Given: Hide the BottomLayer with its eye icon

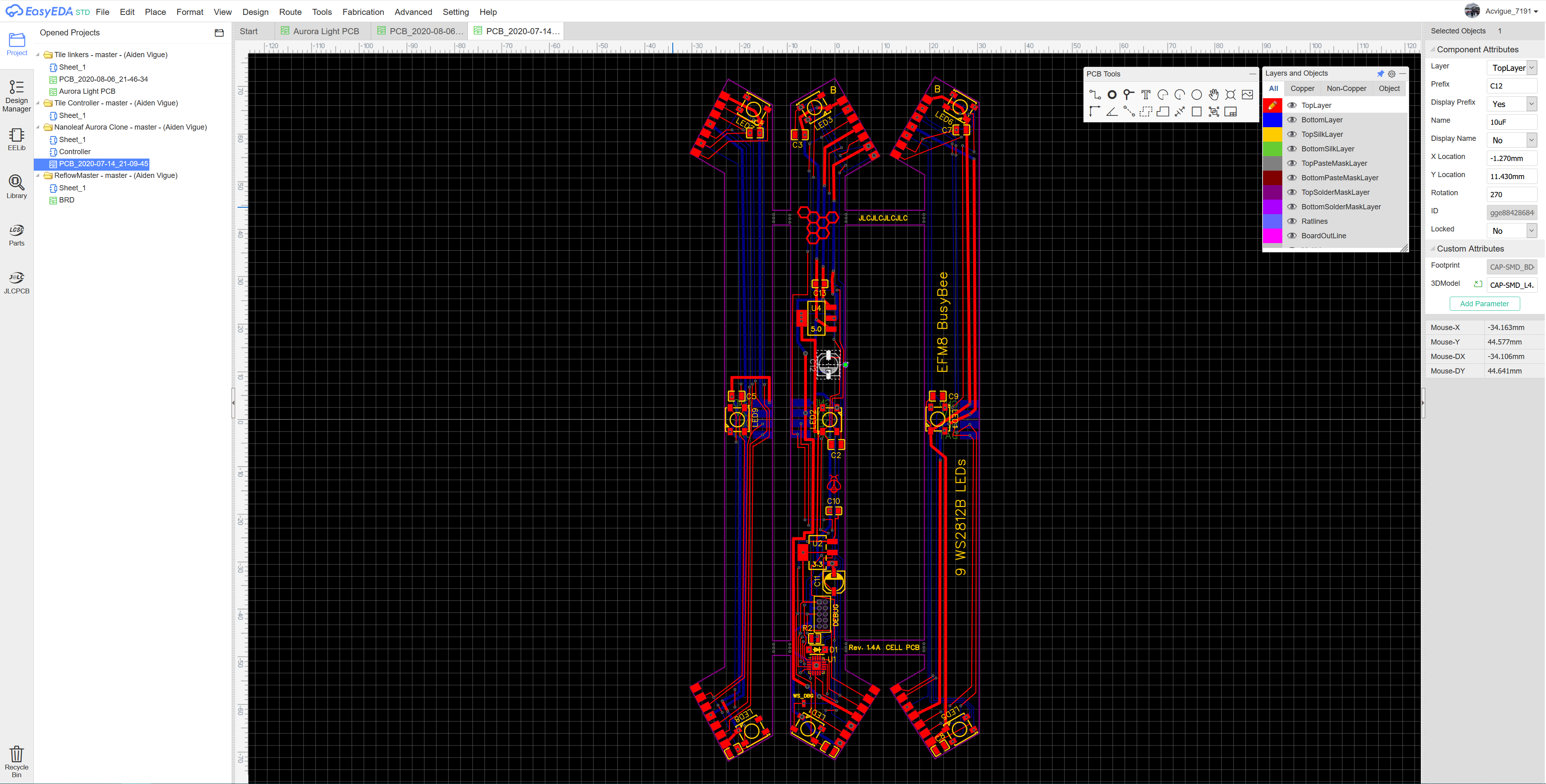Looking at the screenshot, I should (1292, 120).
